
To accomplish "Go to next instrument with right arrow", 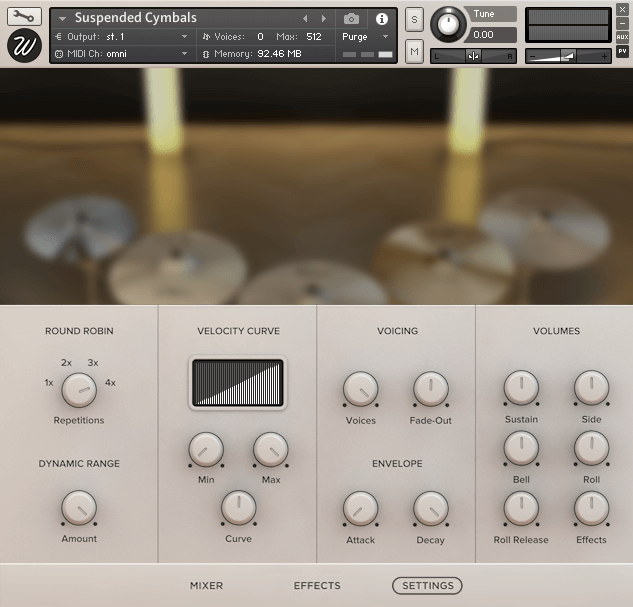I will pos(323,19).
